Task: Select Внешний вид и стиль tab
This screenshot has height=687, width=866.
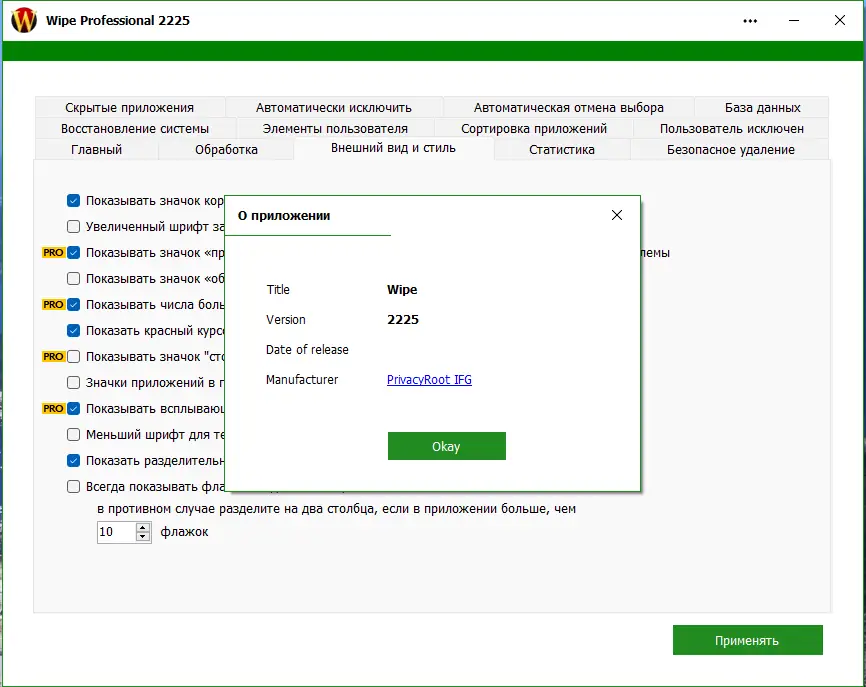Action: (x=393, y=148)
